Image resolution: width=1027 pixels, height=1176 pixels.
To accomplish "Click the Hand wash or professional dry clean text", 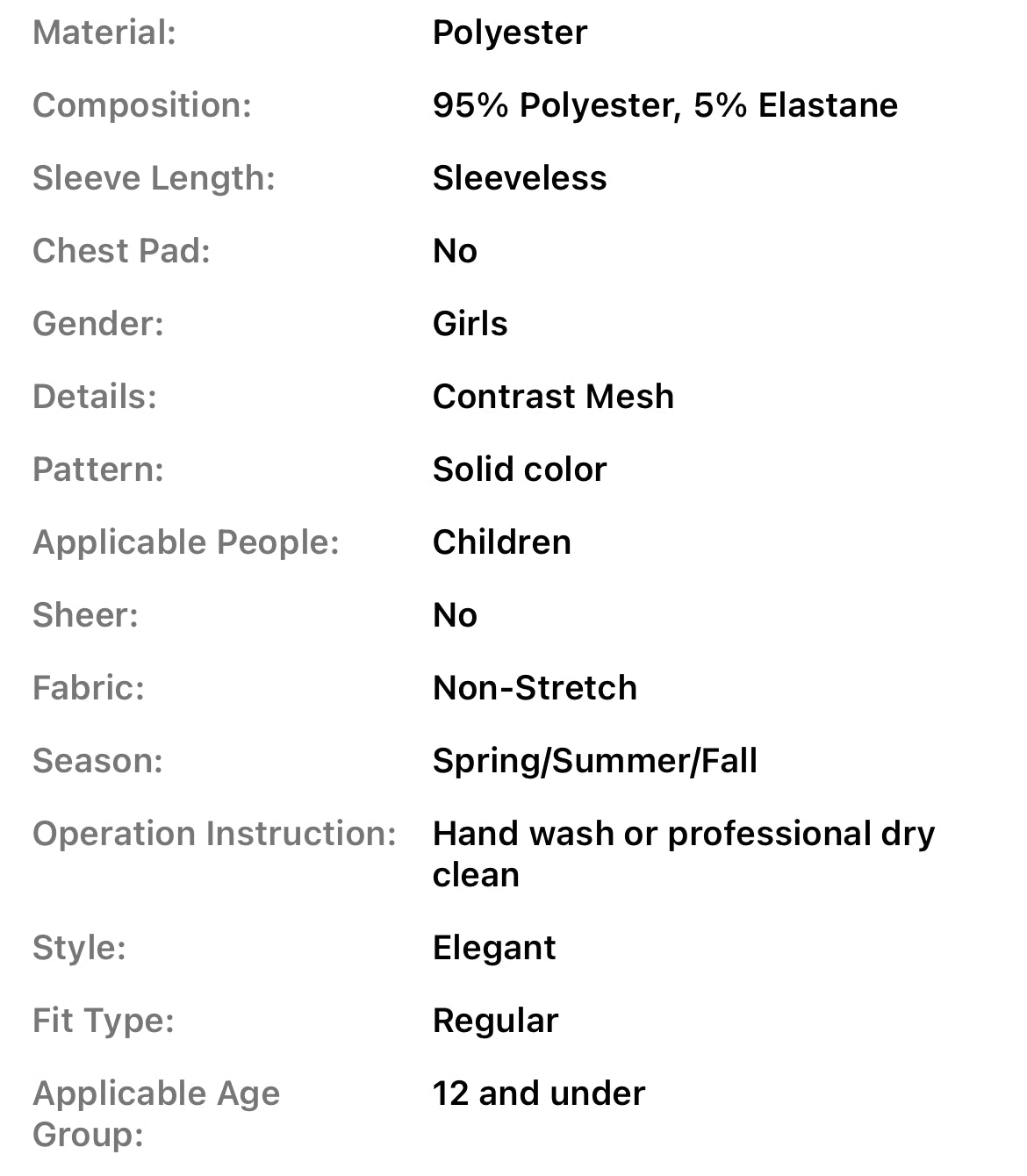I will point(683,853).
